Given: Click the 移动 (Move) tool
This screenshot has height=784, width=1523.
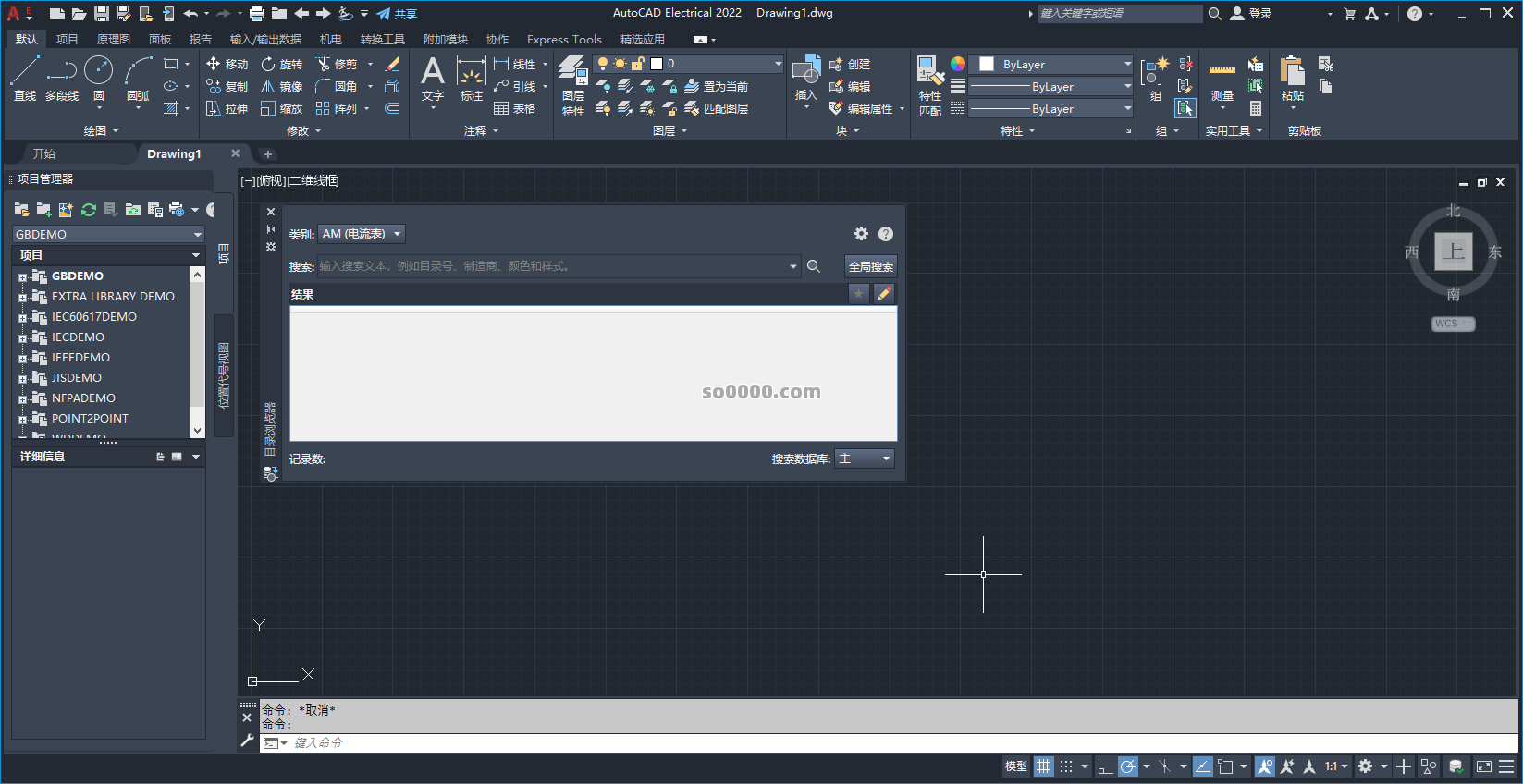Looking at the screenshot, I should click(227, 64).
